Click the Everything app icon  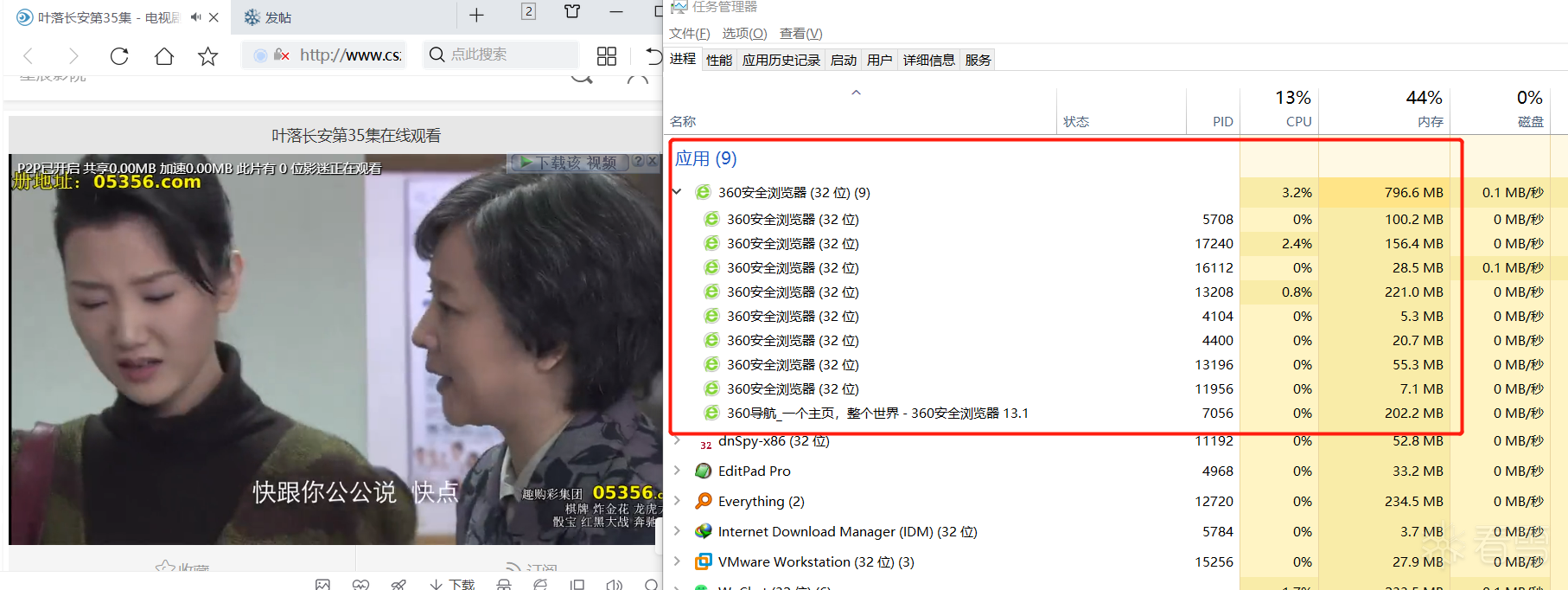[704, 501]
